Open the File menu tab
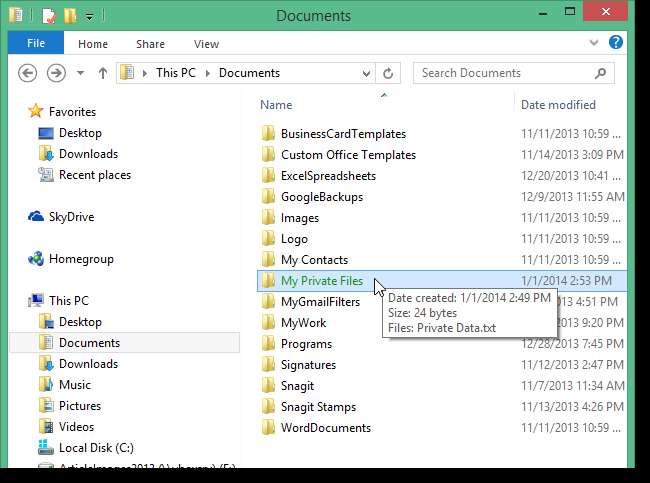The width and height of the screenshot is (650, 483). point(36,43)
